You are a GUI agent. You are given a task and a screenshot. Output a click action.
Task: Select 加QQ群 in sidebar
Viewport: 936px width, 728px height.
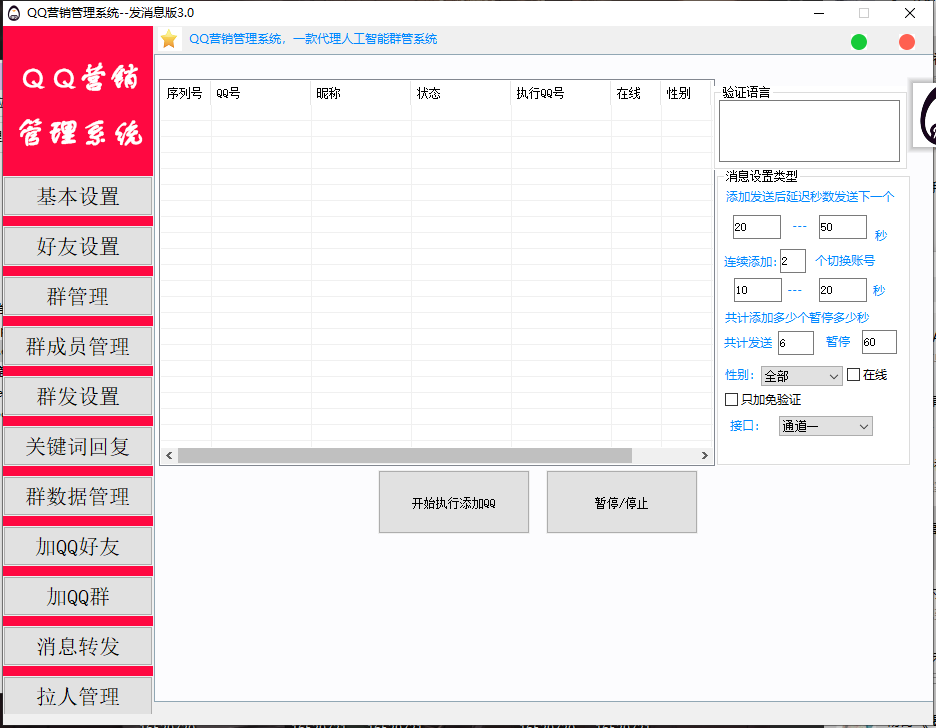tap(78, 596)
